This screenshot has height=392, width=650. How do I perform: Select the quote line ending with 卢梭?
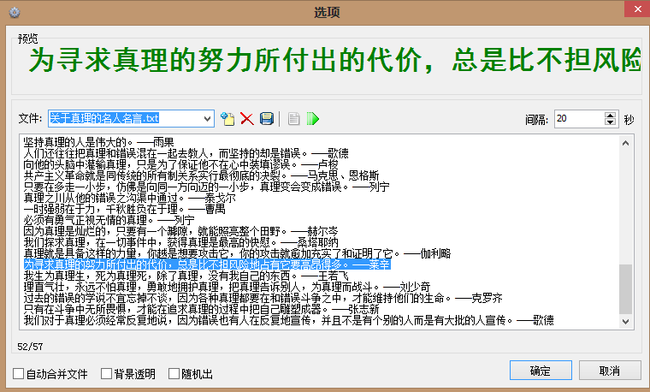coord(181,165)
